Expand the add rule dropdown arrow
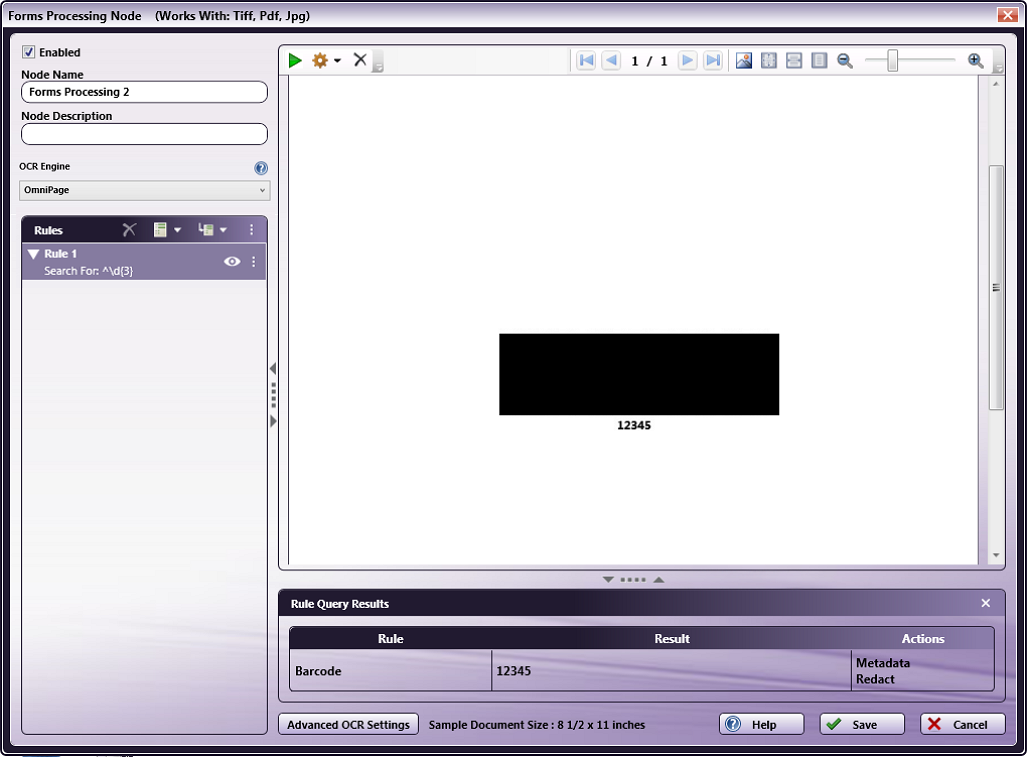 point(177,230)
